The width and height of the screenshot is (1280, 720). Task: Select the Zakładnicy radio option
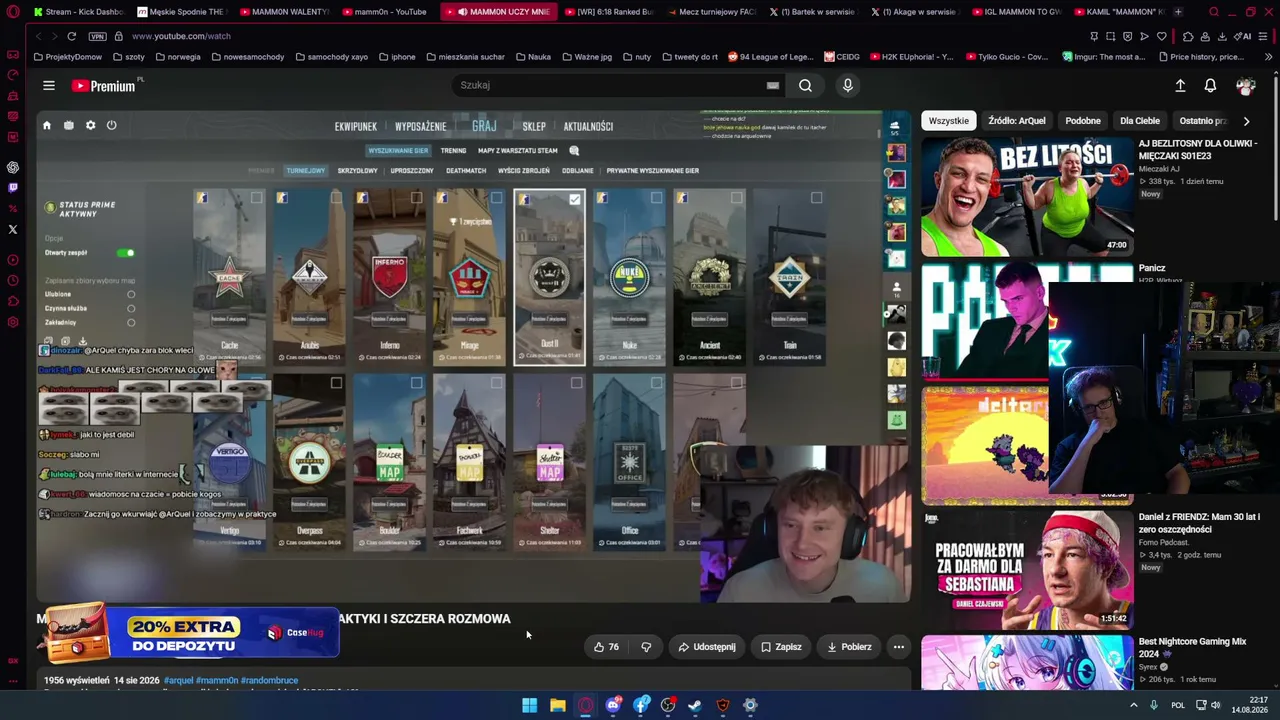131,323
